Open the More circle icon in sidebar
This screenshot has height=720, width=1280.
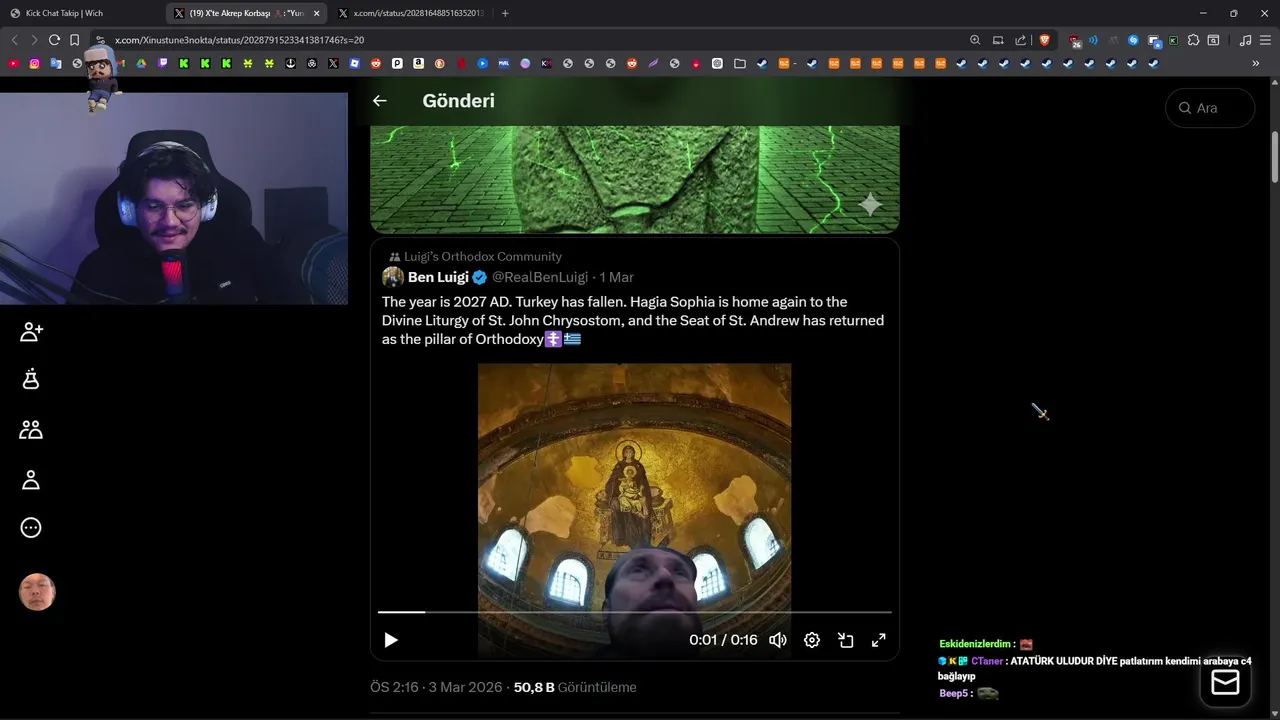[x=31, y=528]
